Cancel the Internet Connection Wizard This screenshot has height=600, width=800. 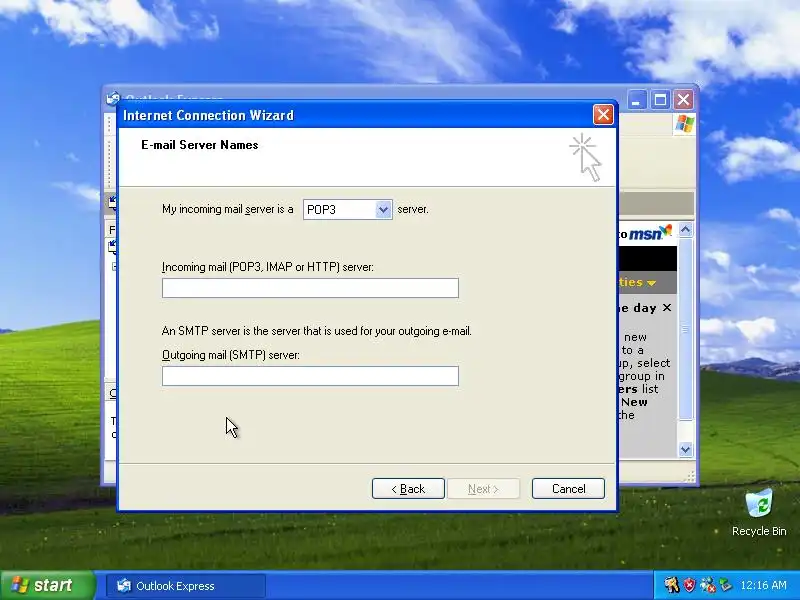pos(568,489)
